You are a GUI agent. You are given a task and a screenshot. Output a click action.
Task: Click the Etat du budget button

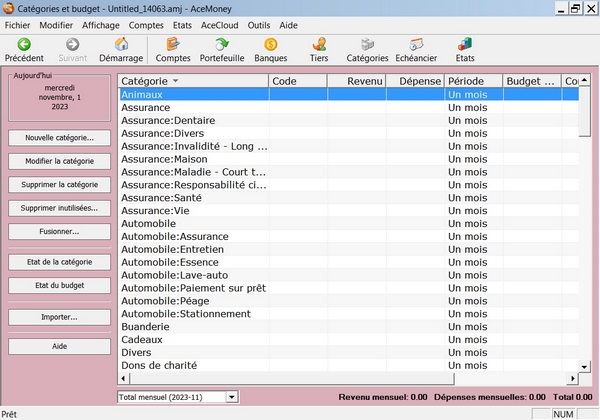click(x=59, y=285)
